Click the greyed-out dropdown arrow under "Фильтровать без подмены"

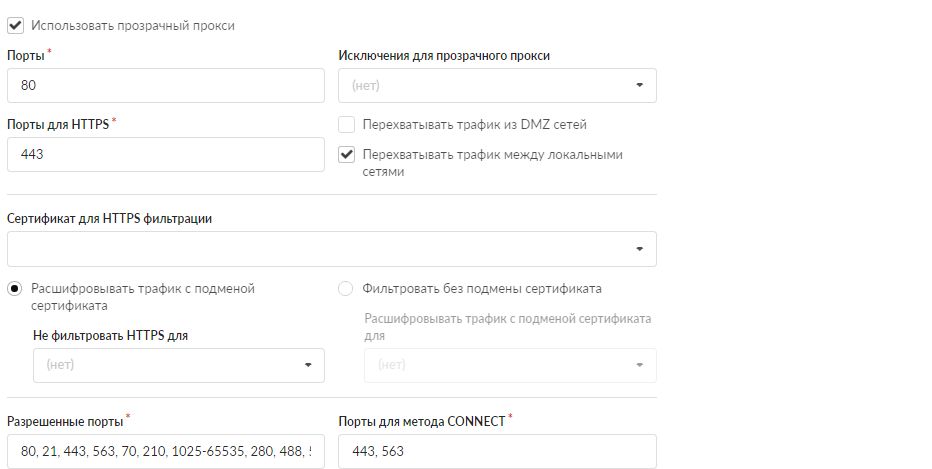tap(640, 365)
